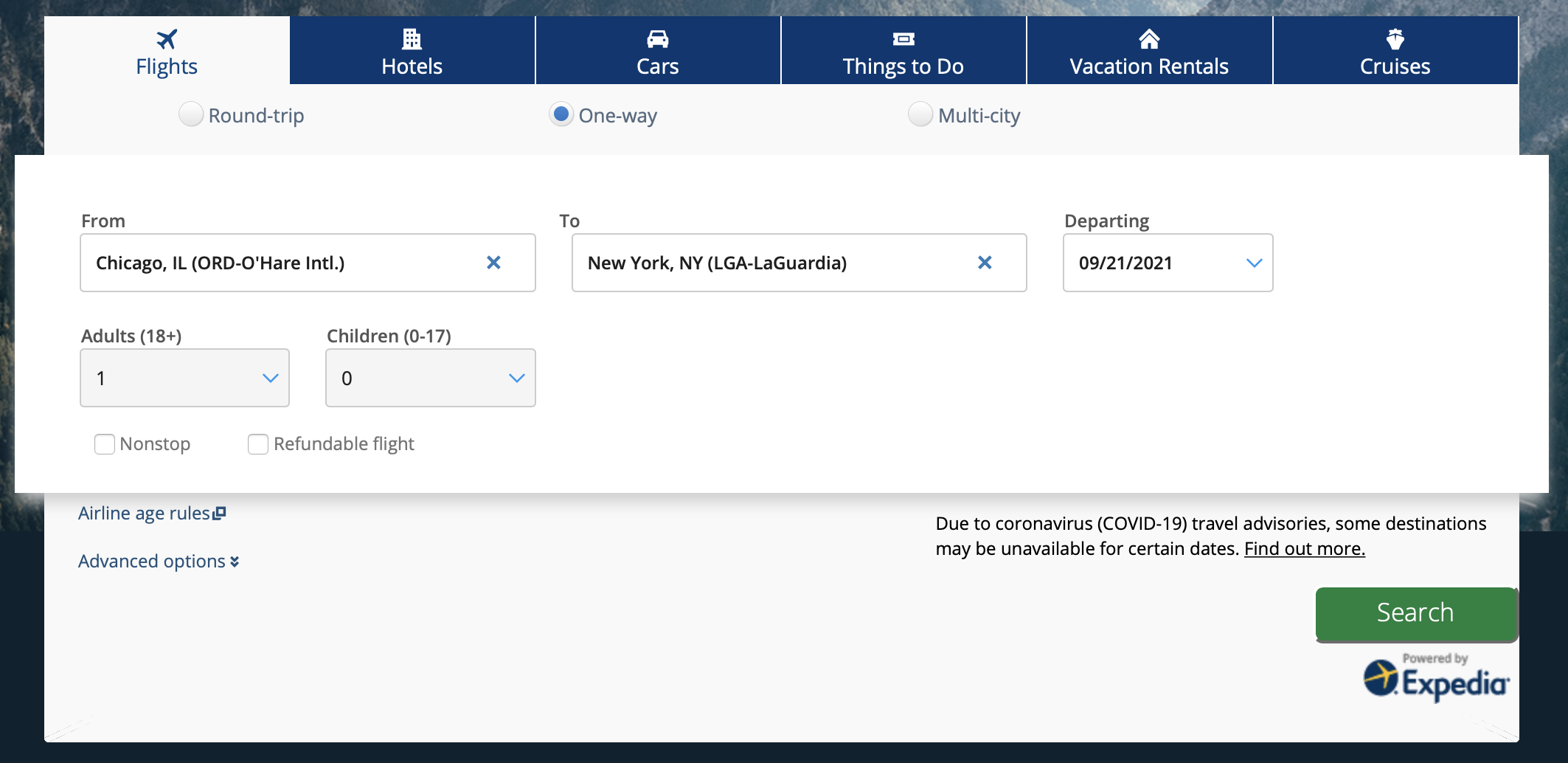Viewport: 1568px width, 763px height.
Task: Click the Cars vehicle icon
Action: coord(657,38)
